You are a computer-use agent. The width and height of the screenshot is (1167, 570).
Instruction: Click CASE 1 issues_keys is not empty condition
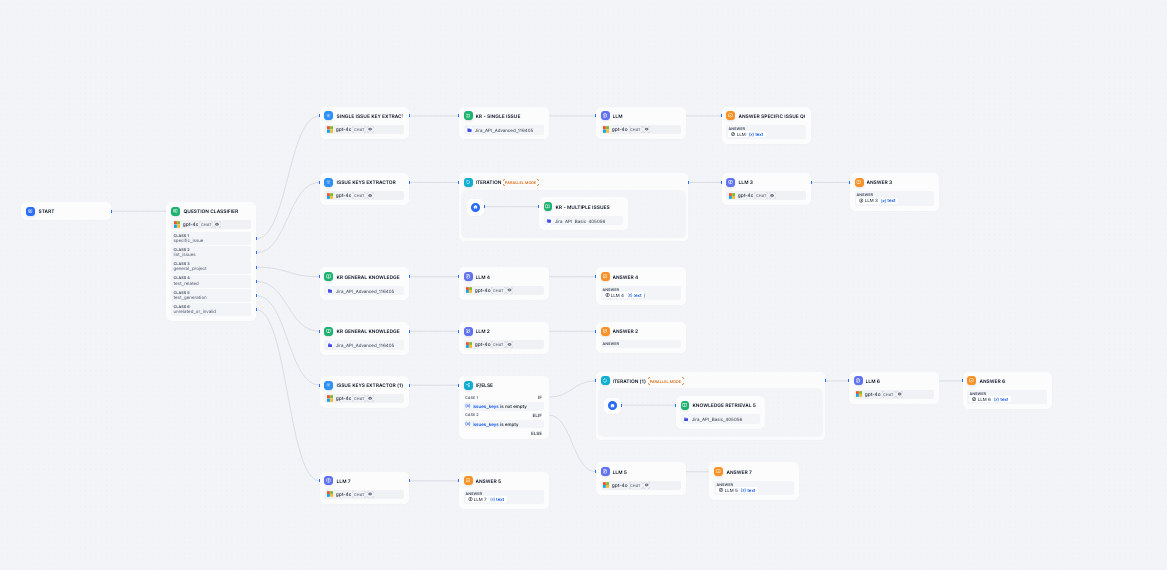[x=499, y=406]
